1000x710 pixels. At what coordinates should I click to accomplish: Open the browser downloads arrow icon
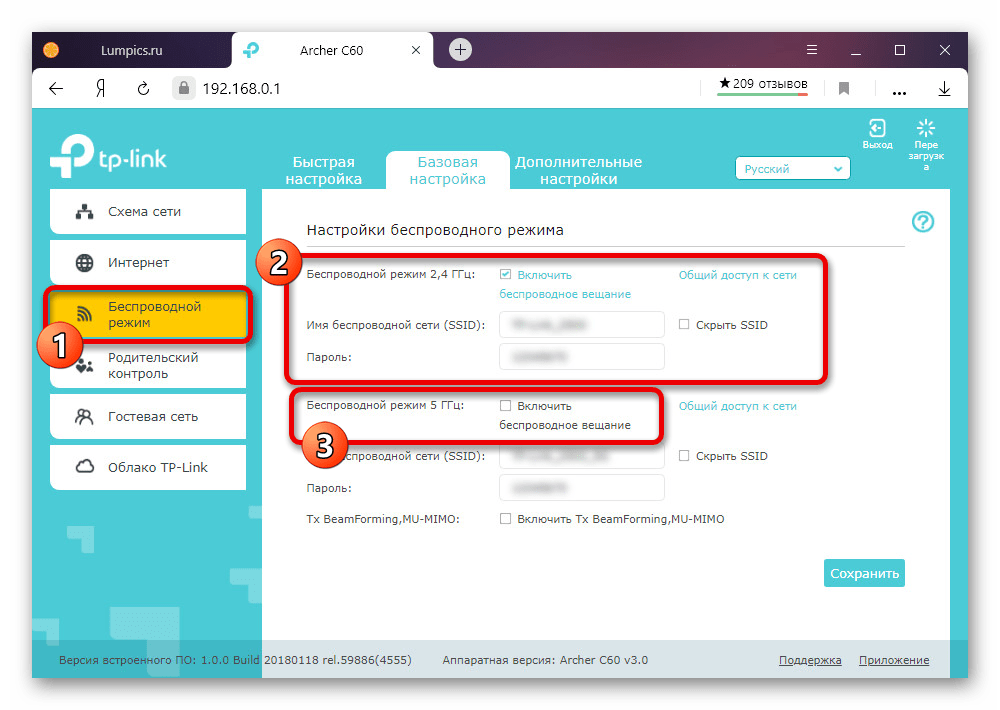click(943, 88)
